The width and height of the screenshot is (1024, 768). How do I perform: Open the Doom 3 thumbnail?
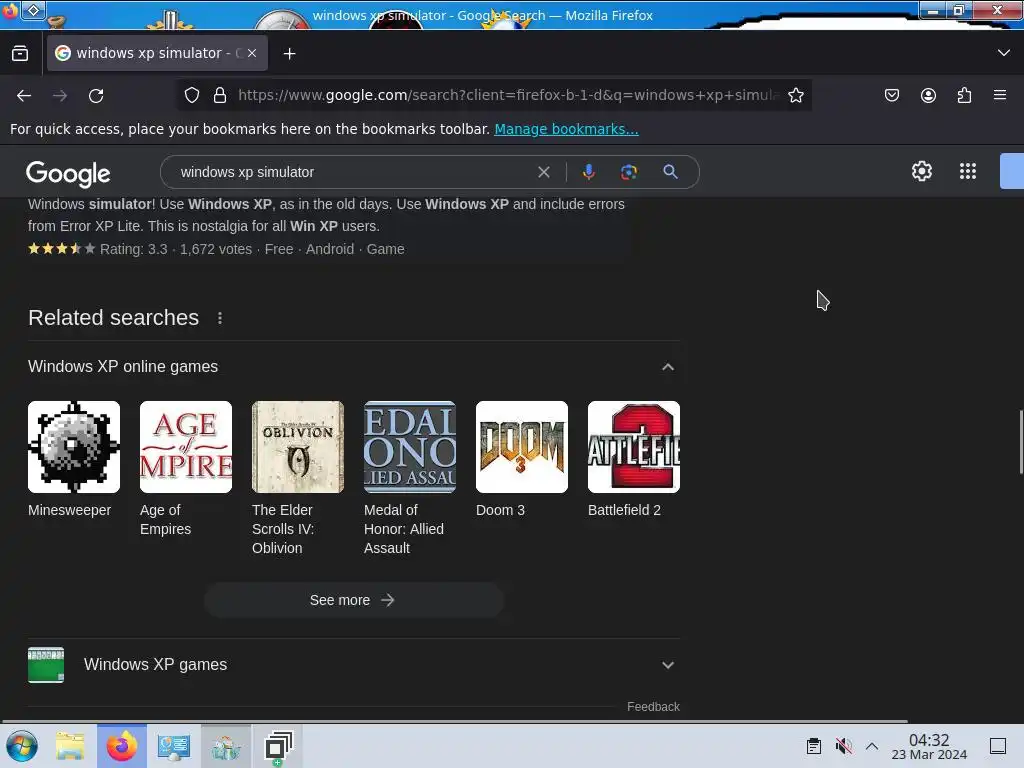coord(522,447)
